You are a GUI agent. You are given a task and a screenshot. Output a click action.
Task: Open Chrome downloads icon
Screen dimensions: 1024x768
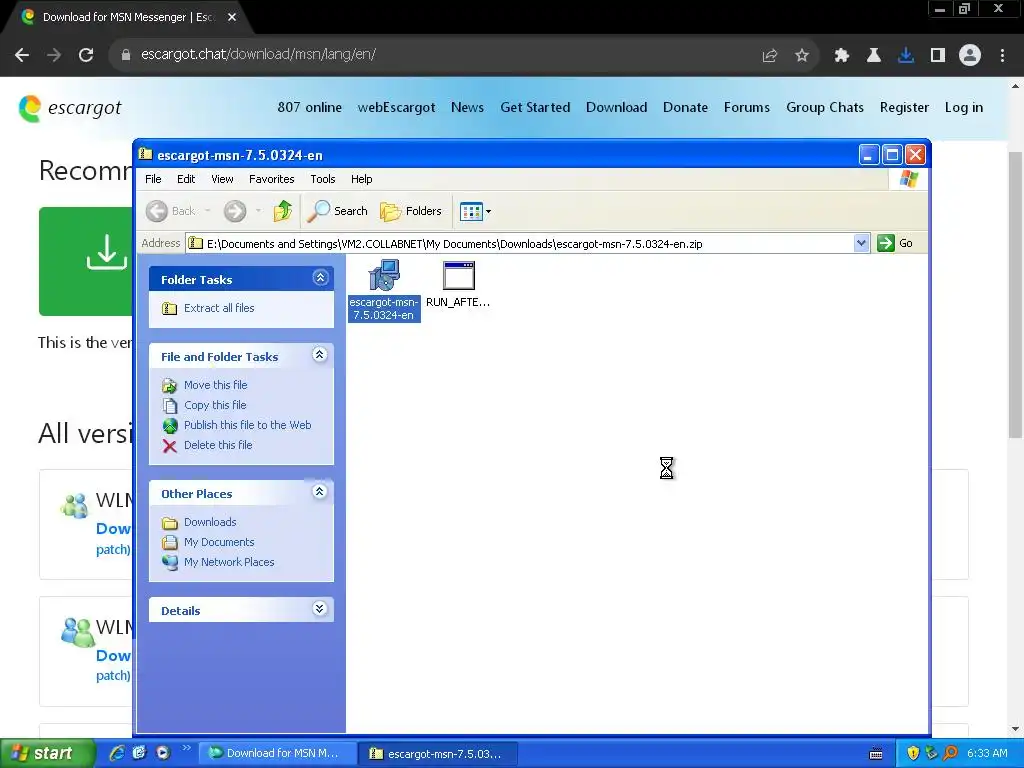coord(906,55)
